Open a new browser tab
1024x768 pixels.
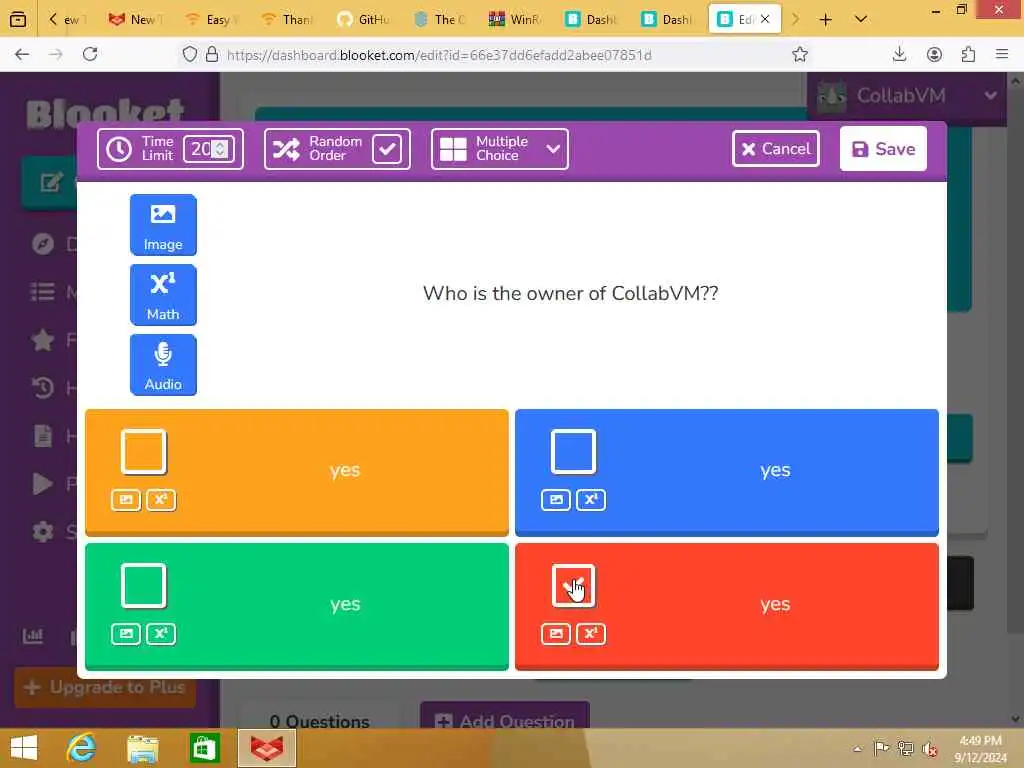click(x=825, y=20)
